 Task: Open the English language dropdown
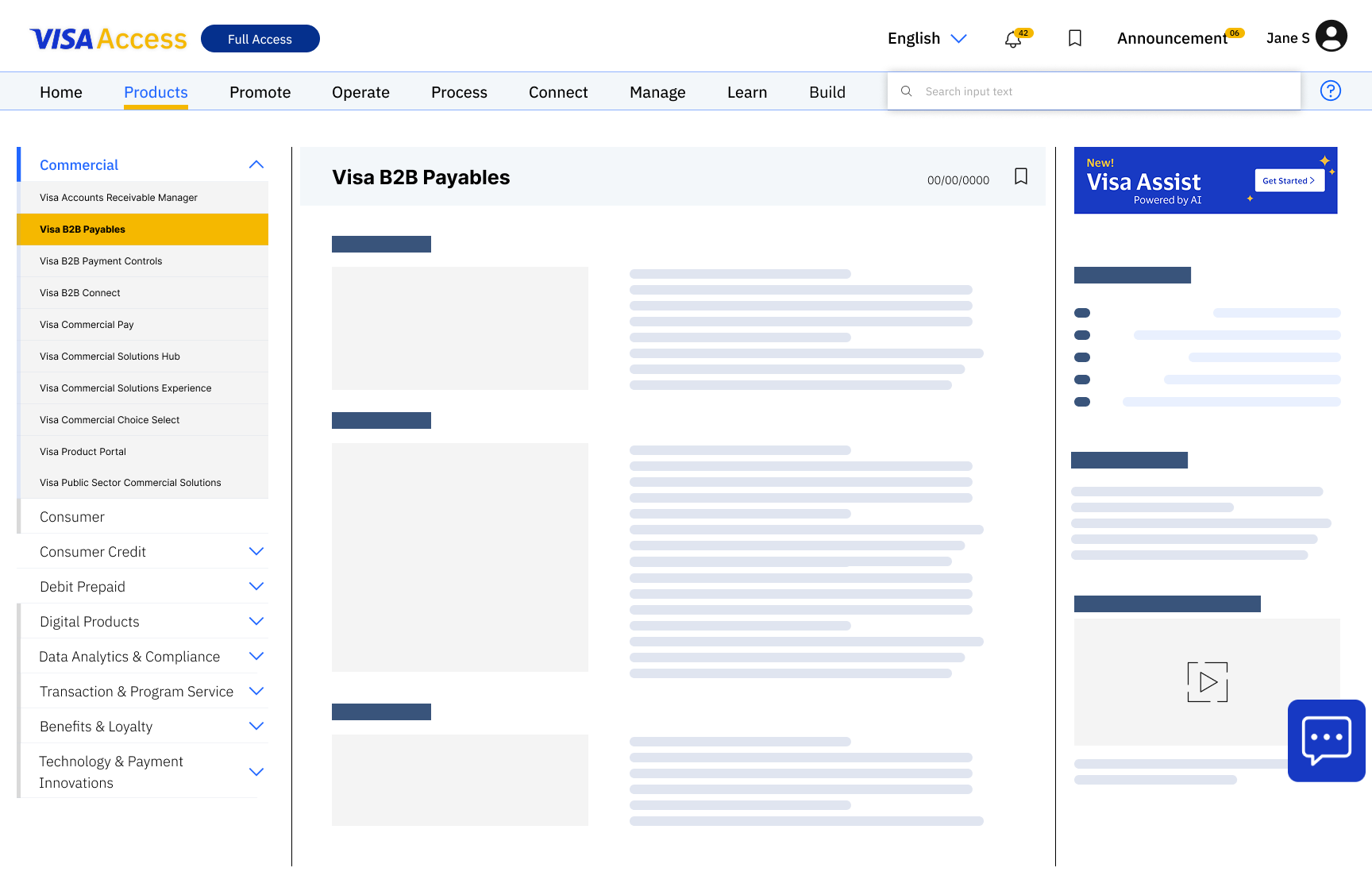pyautogui.click(x=927, y=38)
